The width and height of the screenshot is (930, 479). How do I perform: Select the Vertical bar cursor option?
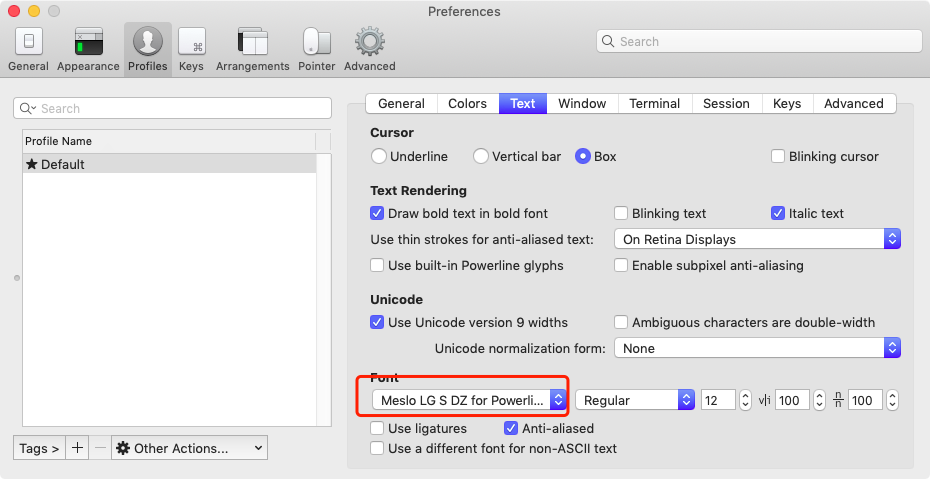click(x=481, y=157)
